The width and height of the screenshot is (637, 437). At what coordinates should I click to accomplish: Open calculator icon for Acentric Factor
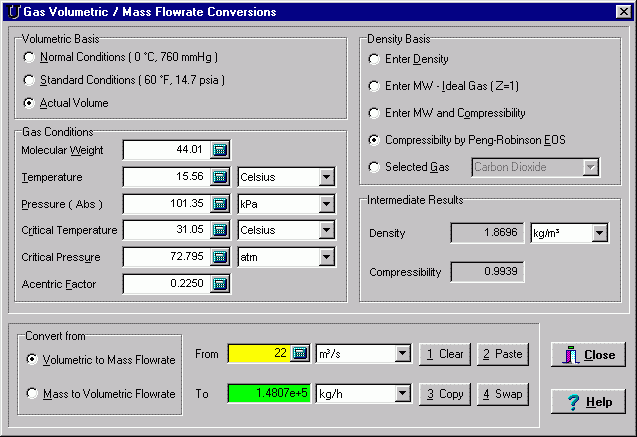coord(220,284)
